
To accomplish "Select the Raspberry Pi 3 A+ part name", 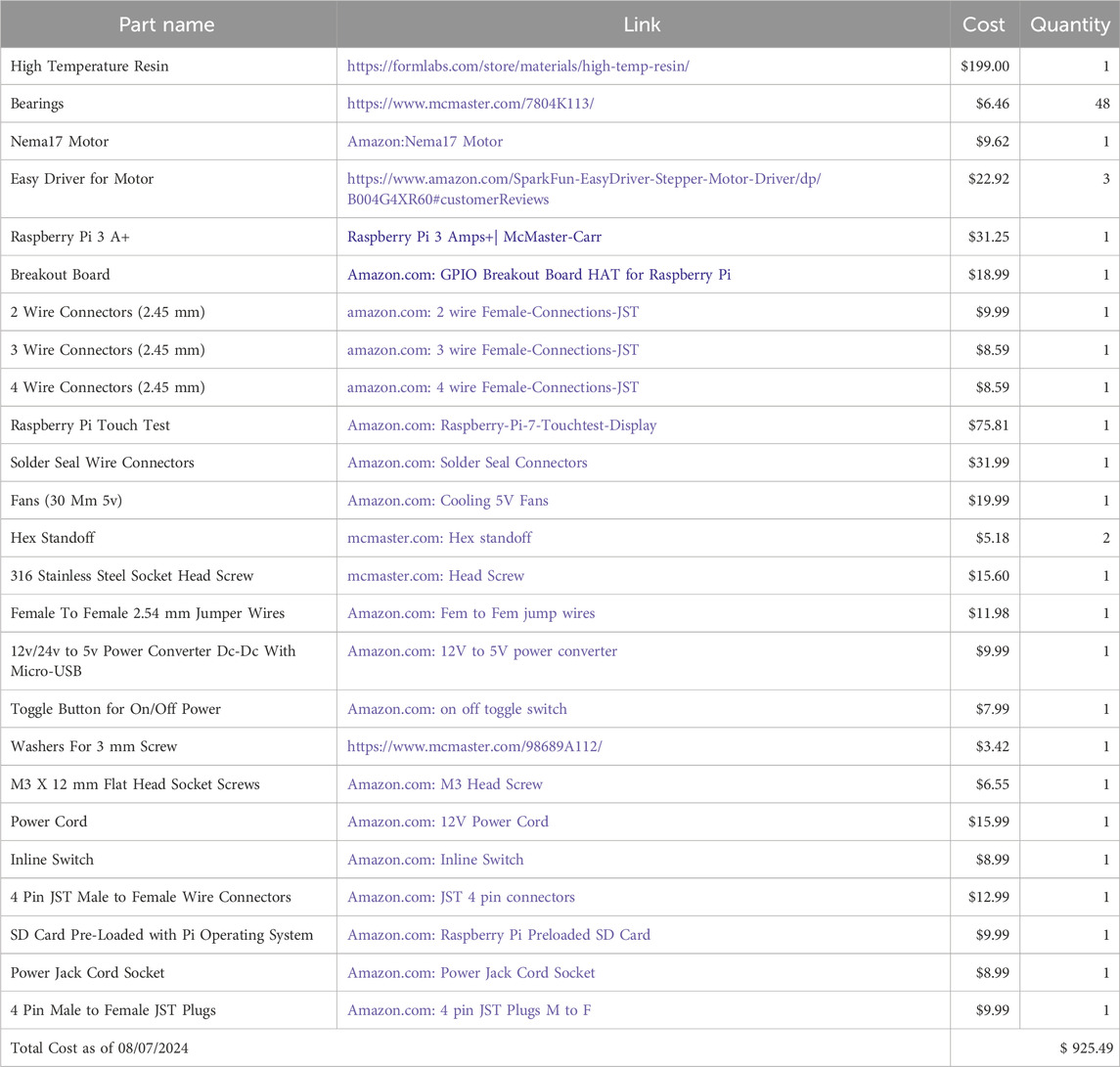I will pyautogui.click(x=70, y=237).
